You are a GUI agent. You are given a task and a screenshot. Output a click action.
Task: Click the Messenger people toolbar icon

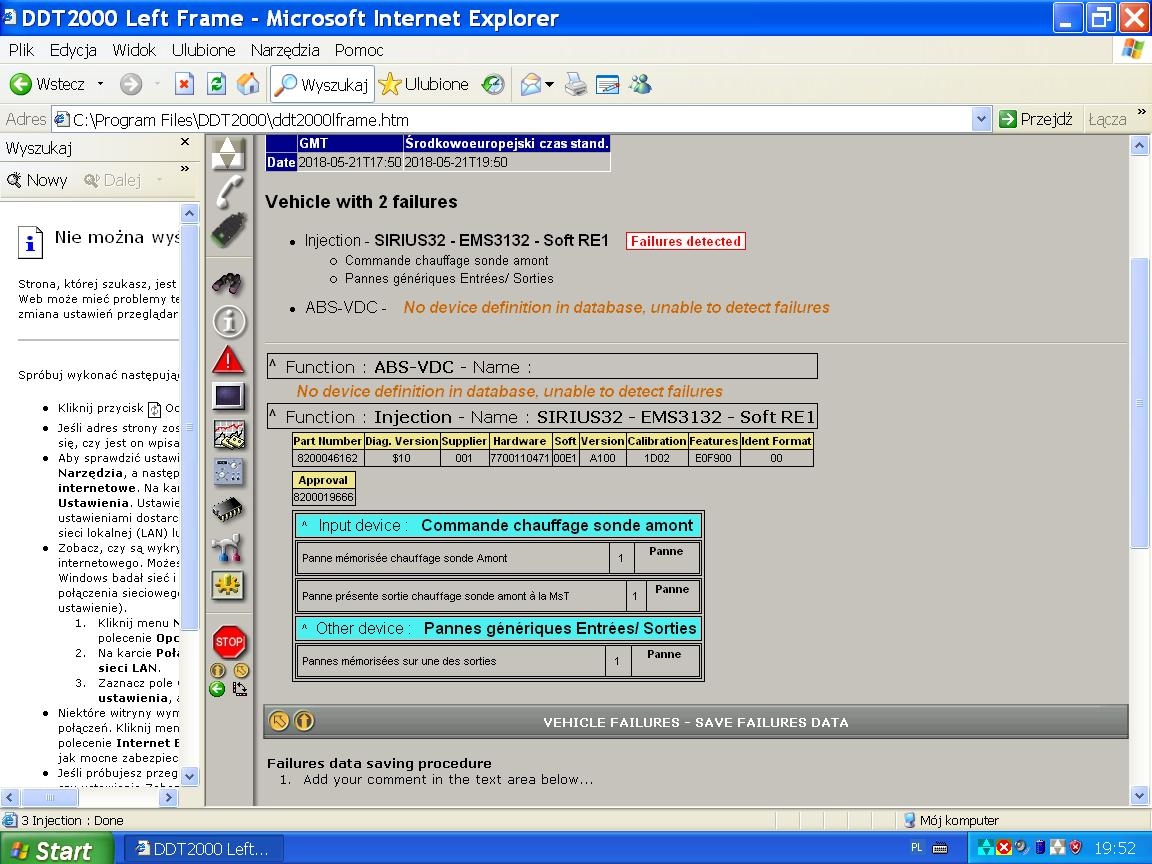641,84
